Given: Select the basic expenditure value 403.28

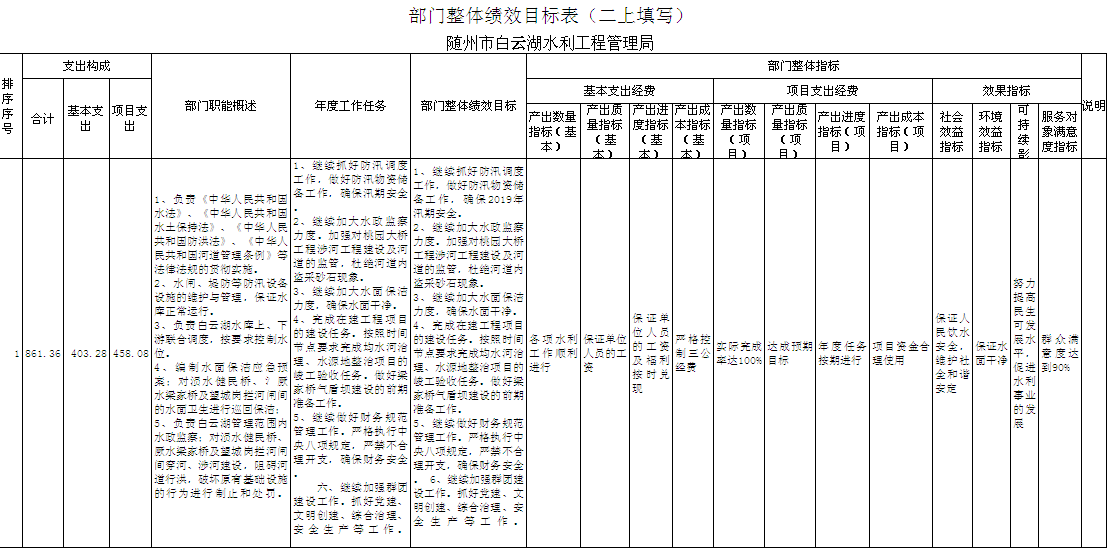Looking at the screenshot, I should tap(86, 353).
